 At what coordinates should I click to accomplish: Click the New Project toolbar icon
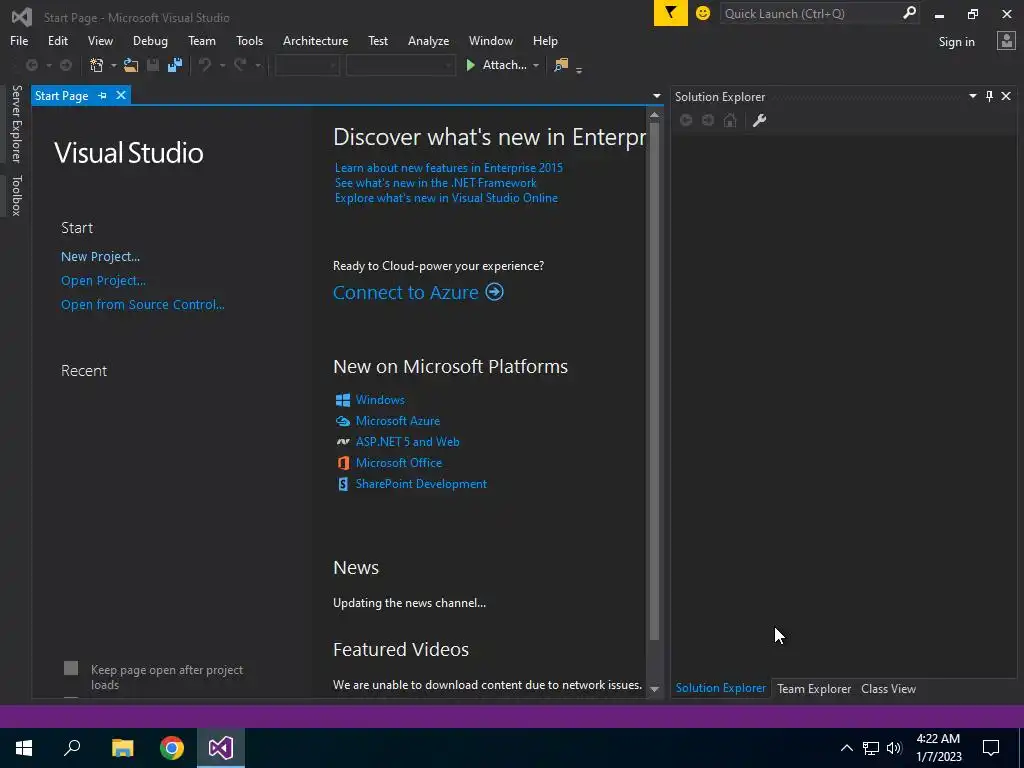click(x=97, y=65)
